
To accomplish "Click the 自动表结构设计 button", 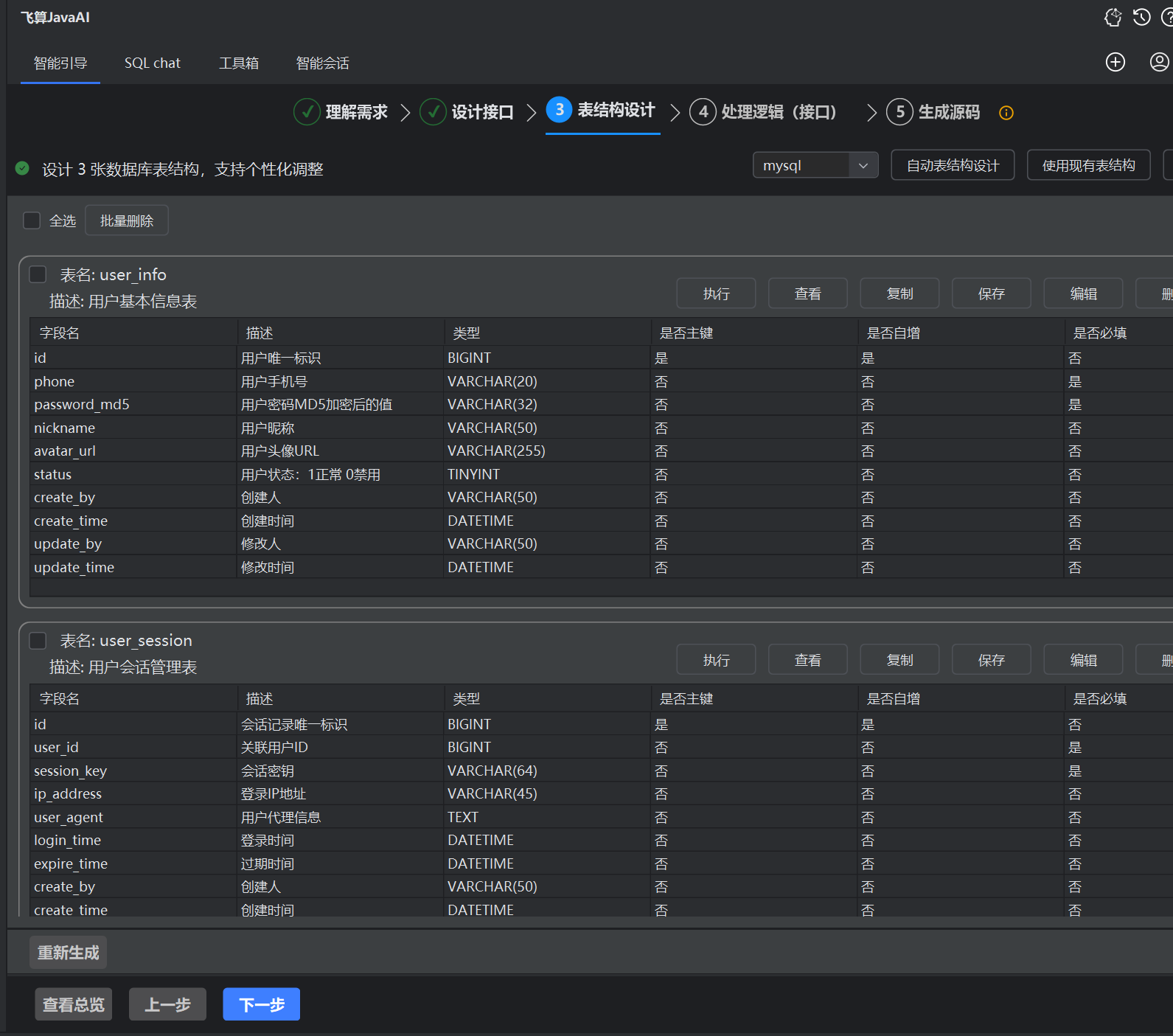I will pos(953,165).
